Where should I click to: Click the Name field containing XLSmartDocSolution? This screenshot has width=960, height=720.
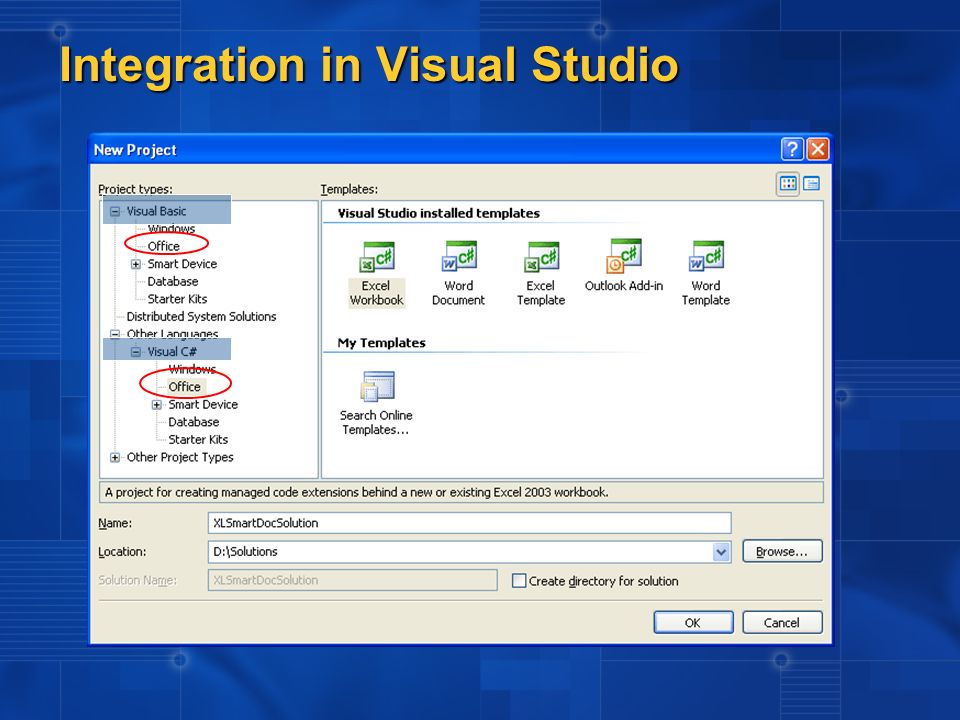[470, 523]
